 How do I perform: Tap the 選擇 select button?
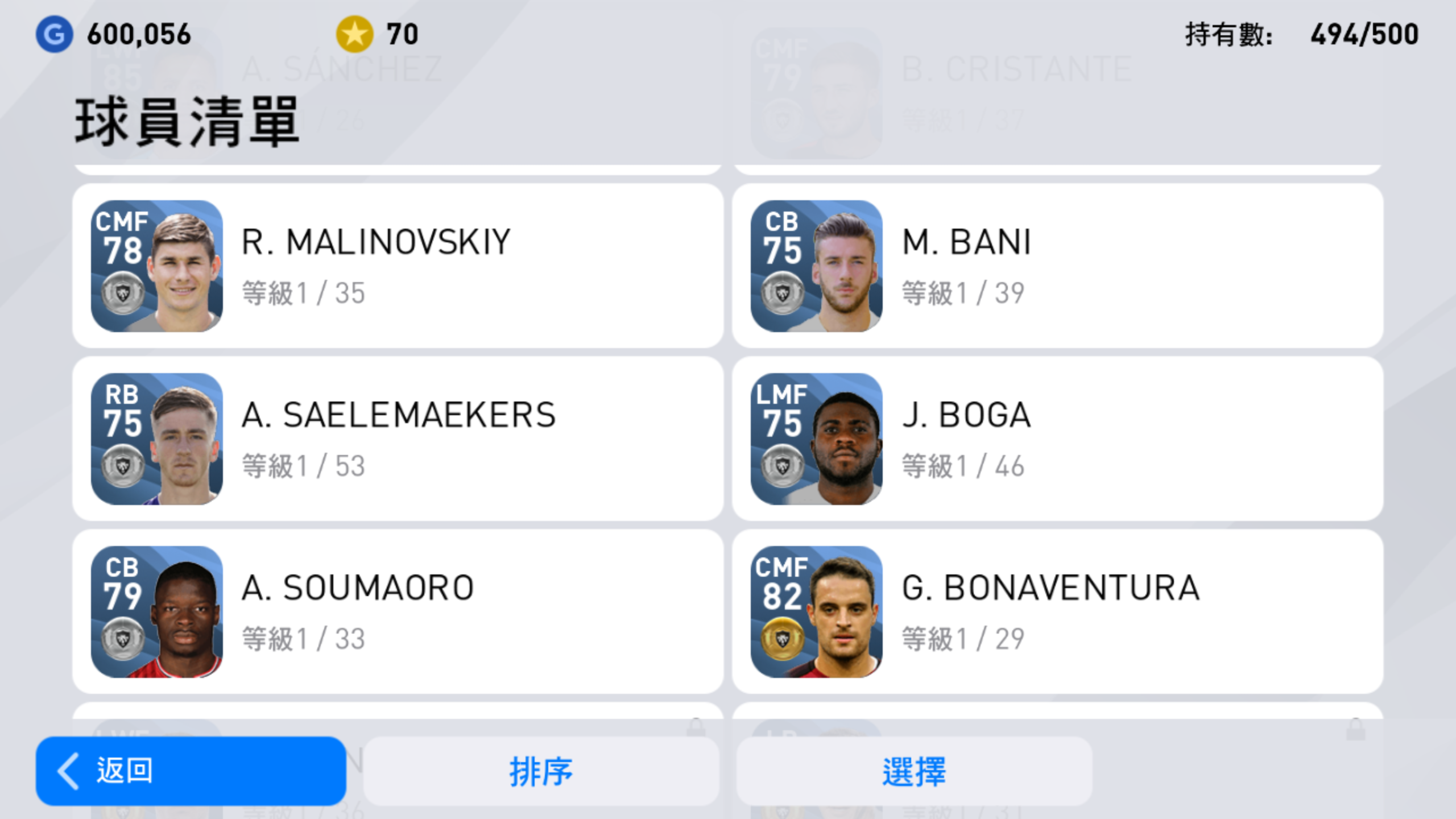(x=914, y=771)
